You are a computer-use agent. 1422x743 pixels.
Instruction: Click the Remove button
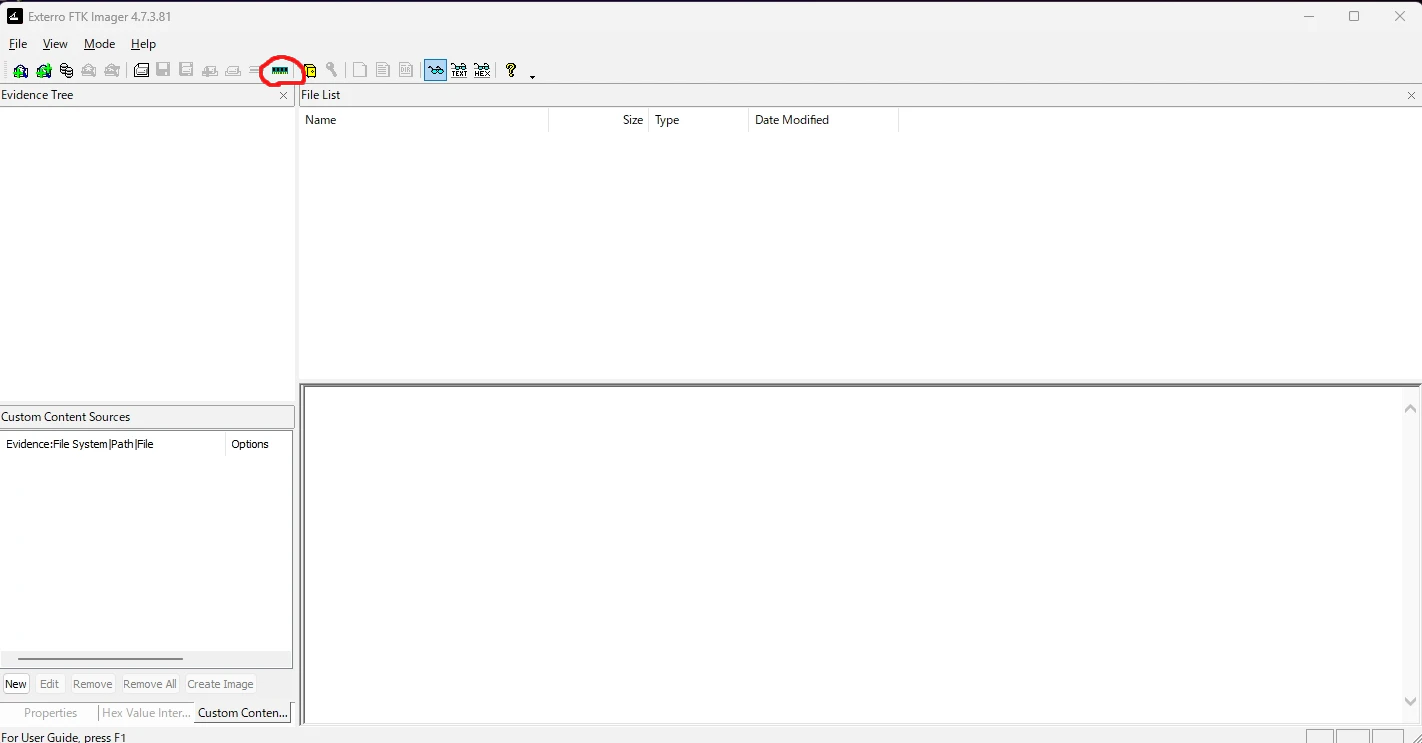pyautogui.click(x=92, y=684)
